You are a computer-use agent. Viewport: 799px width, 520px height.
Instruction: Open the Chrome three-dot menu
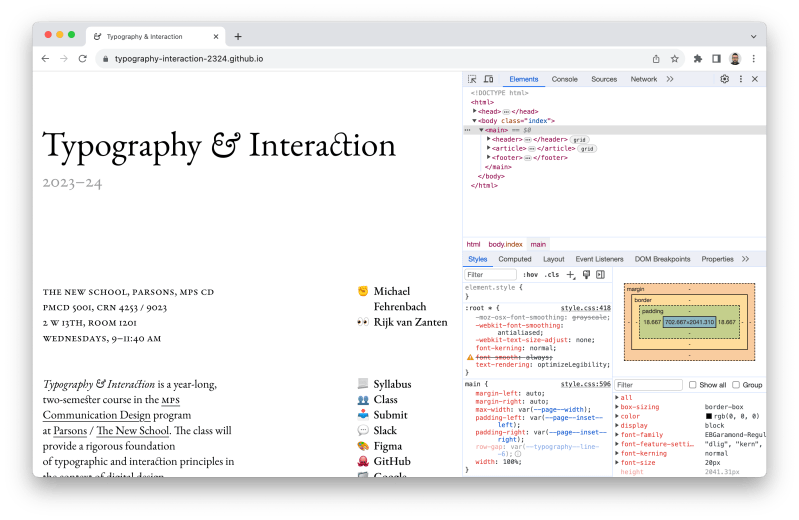coord(754,59)
